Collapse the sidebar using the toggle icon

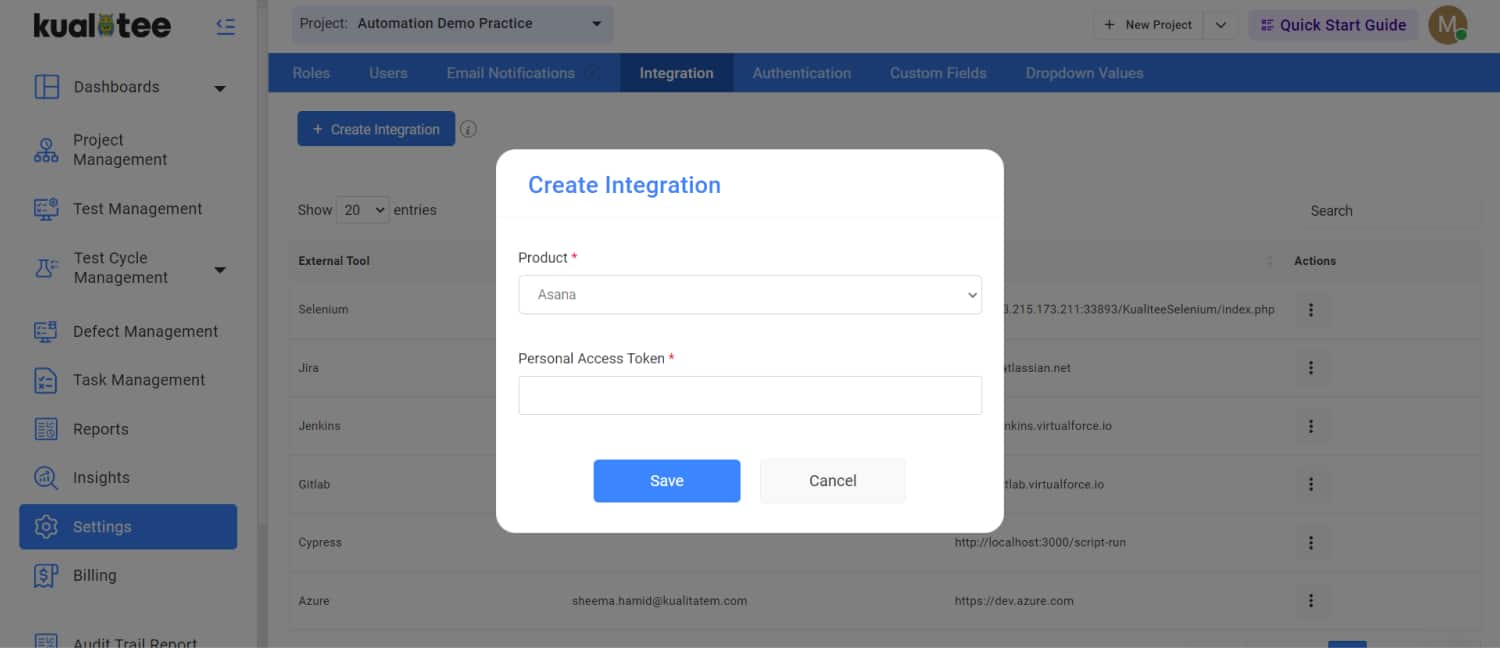coord(226,27)
